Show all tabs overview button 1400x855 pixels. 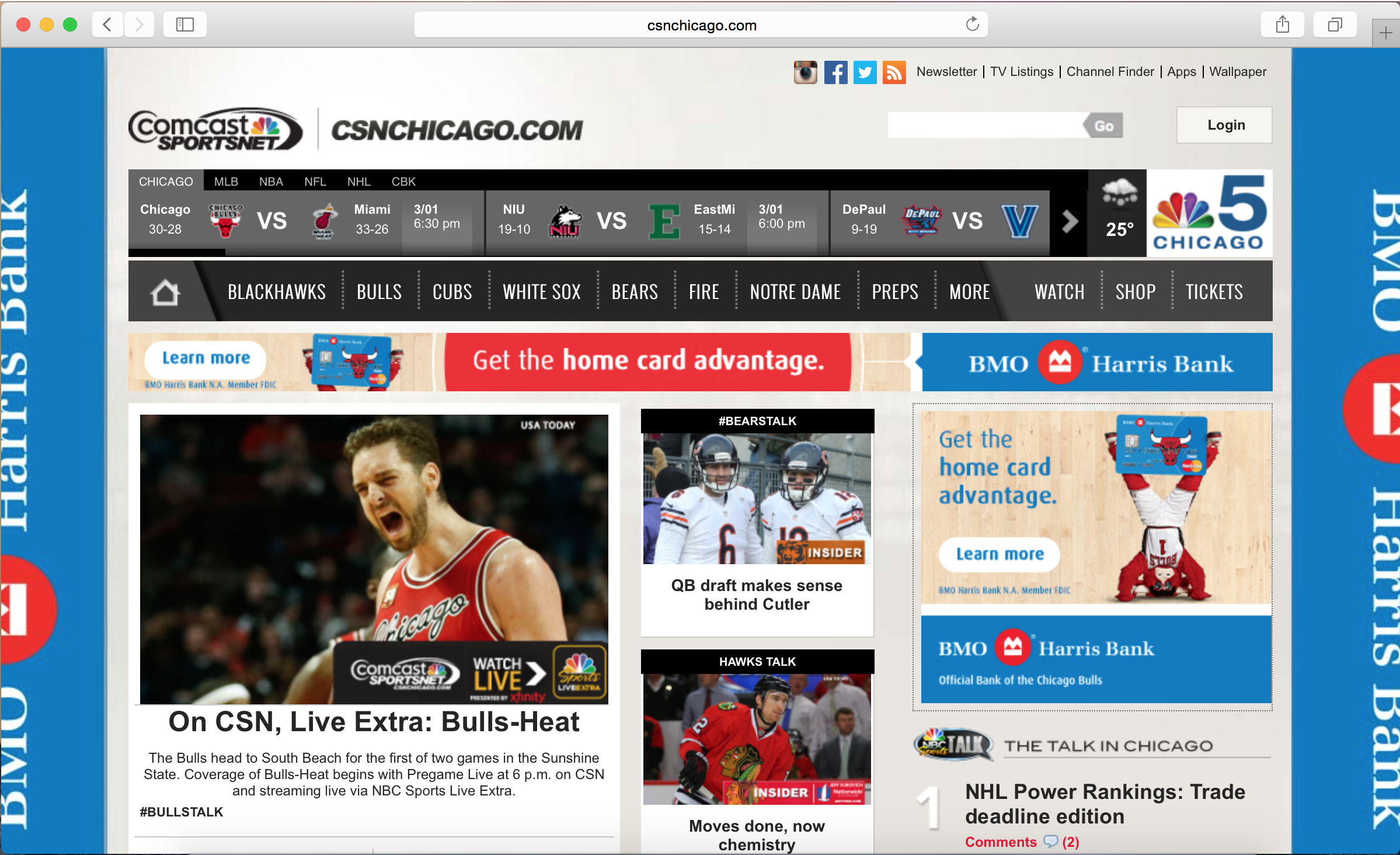[1335, 25]
